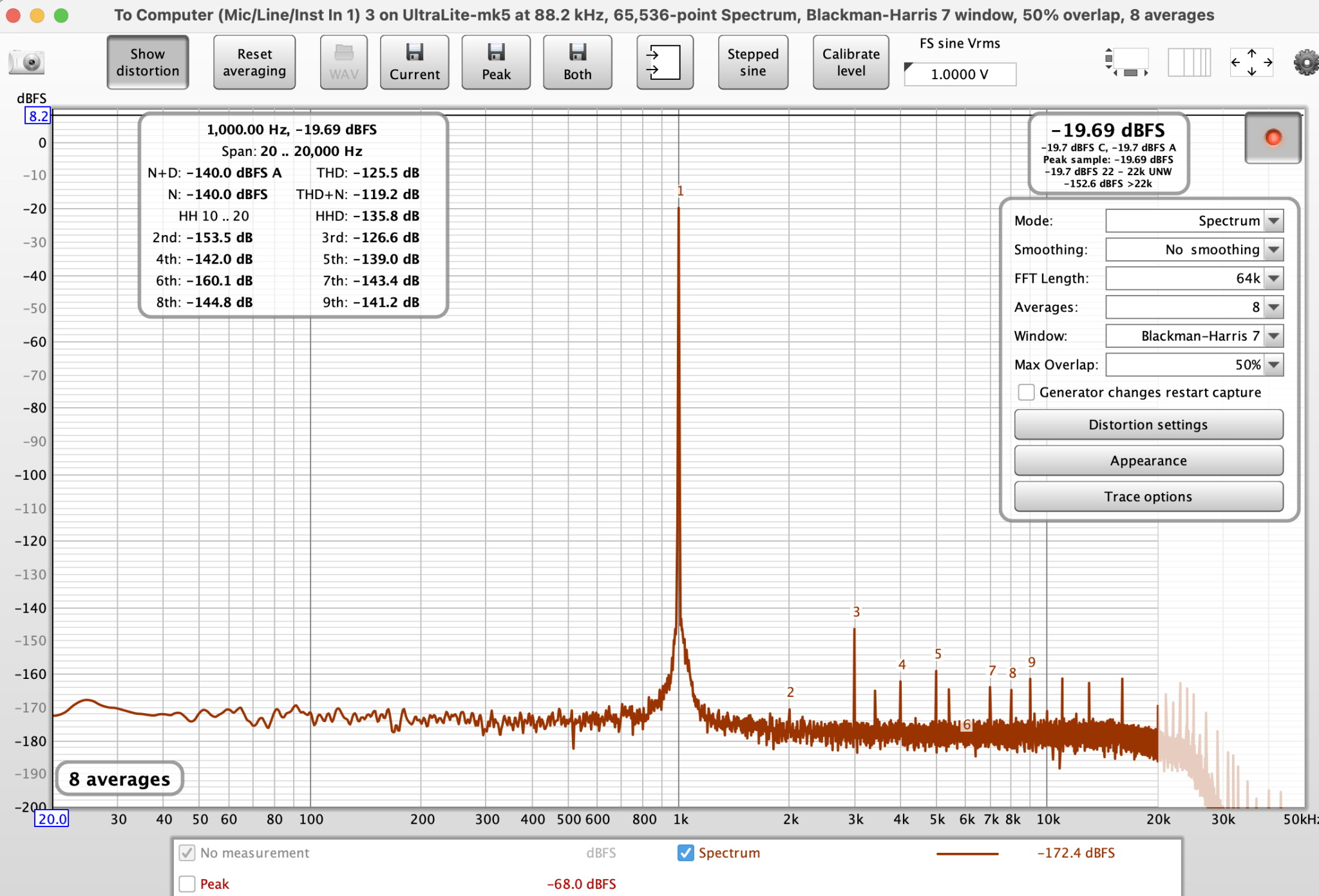The image size is (1319, 896).
Task: Click the THD: -125.5 dB reading
Action: tap(368, 173)
